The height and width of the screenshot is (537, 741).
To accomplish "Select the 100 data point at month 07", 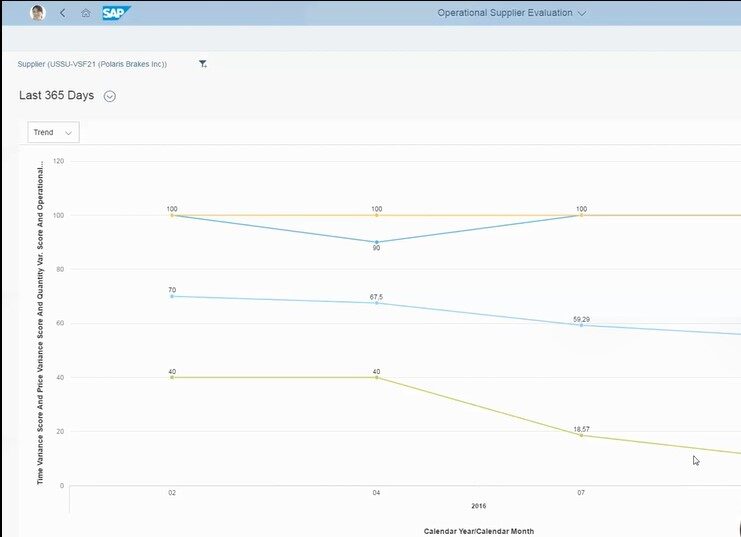I will click(x=581, y=215).
